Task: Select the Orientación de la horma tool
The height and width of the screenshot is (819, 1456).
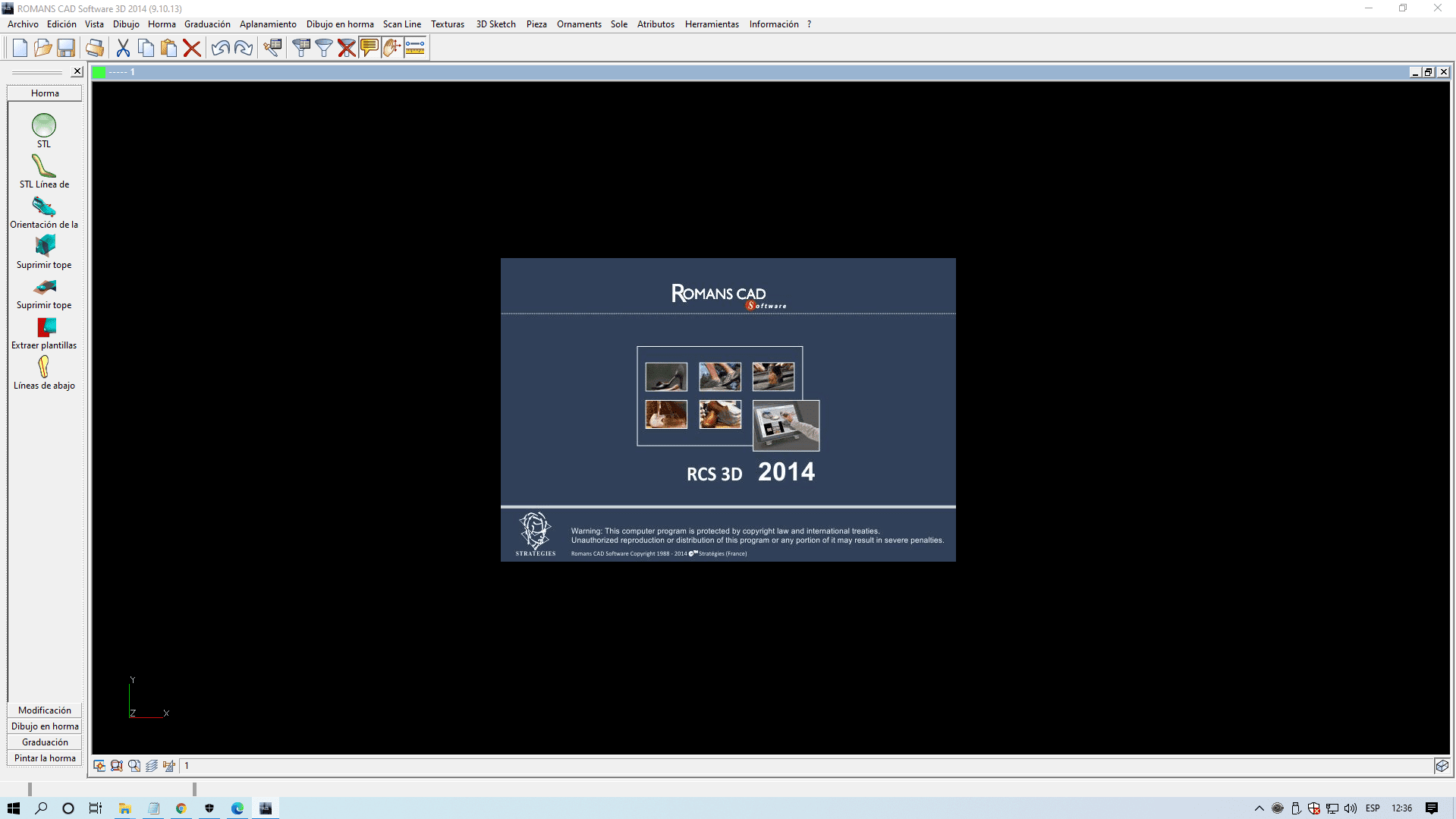Action: (x=44, y=206)
